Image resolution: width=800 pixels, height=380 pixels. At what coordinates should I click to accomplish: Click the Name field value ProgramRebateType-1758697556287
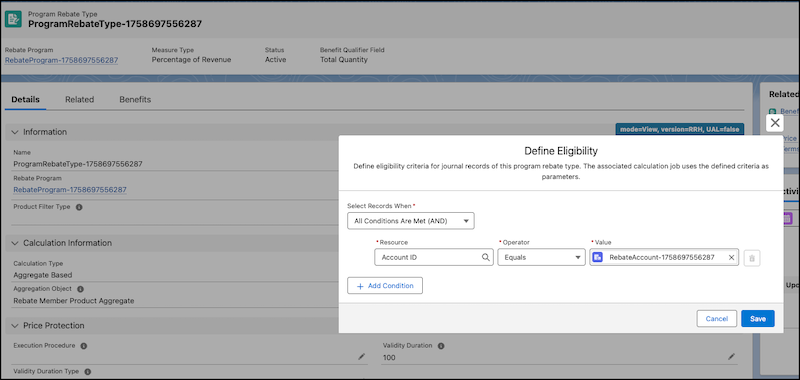coord(78,164)
